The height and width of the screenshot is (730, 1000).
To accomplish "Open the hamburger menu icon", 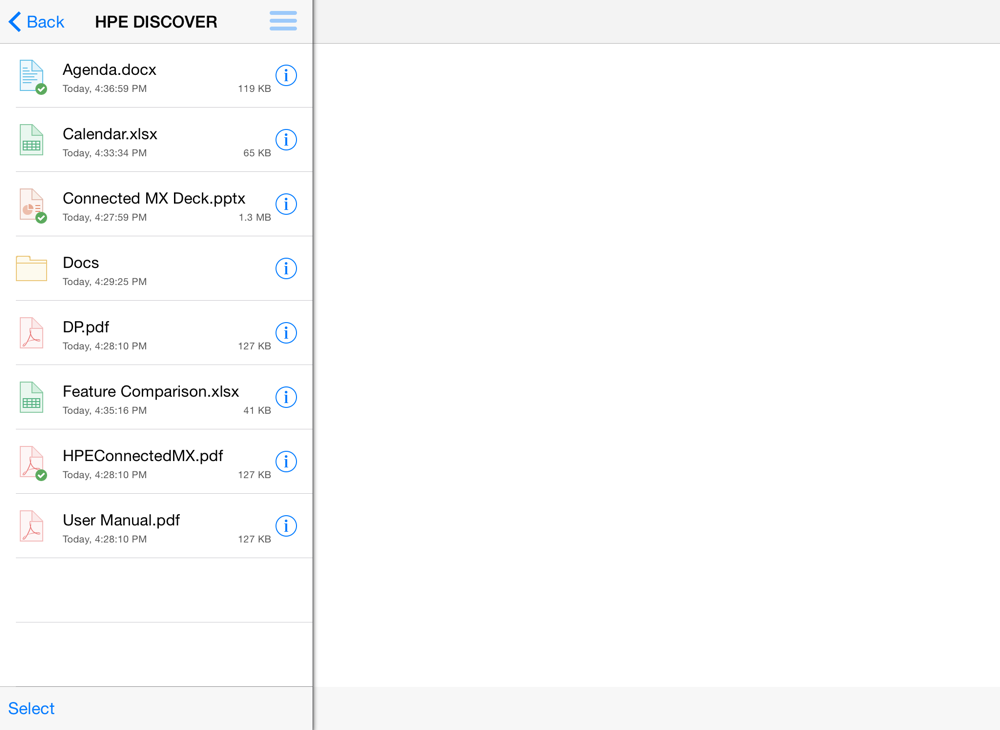I will pos(283,21).
